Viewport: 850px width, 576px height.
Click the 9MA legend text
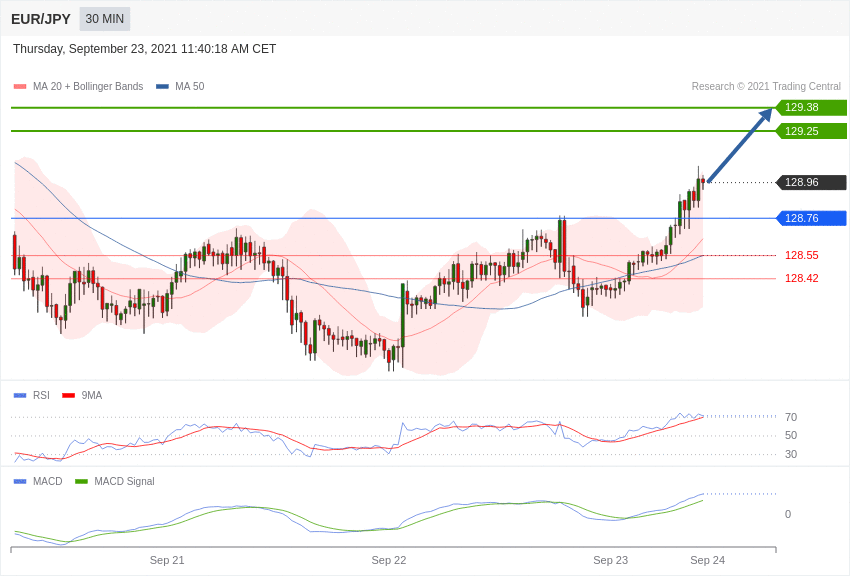click(92, 396)
